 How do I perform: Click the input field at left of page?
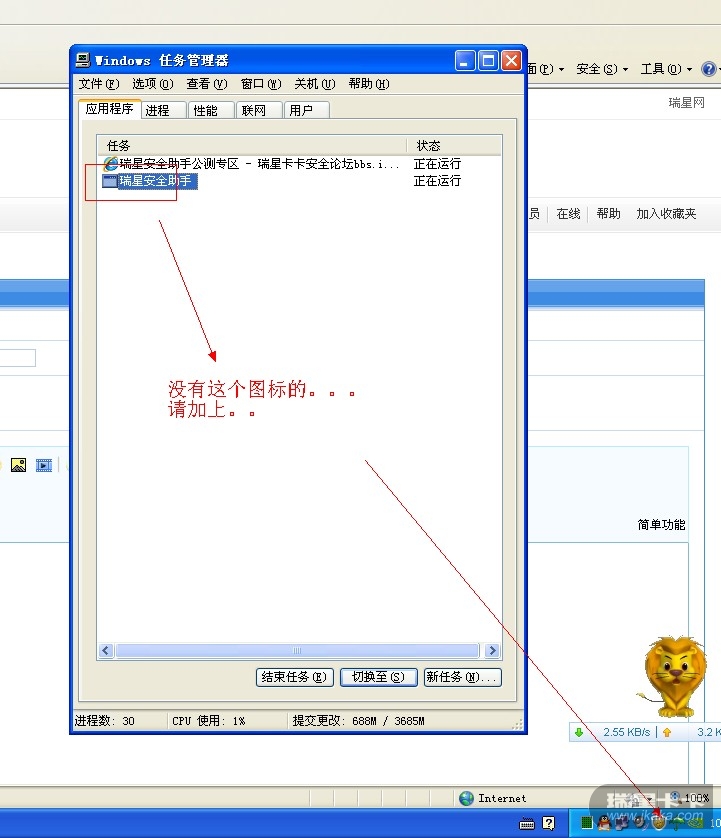tap(18, 358)
